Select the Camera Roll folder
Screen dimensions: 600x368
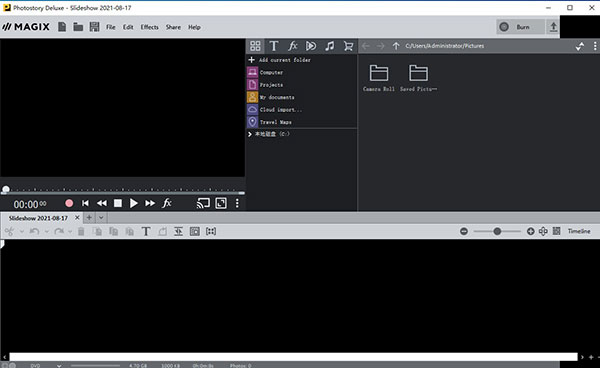378,78
